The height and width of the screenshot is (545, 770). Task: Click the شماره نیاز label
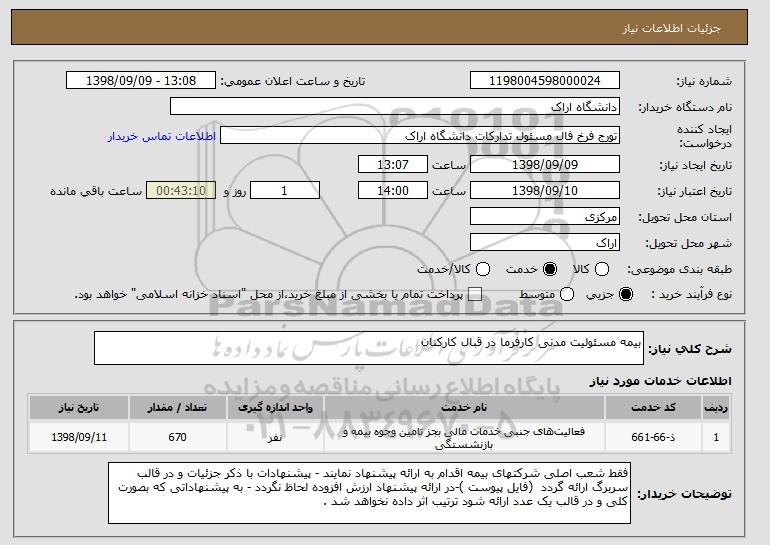704,81
